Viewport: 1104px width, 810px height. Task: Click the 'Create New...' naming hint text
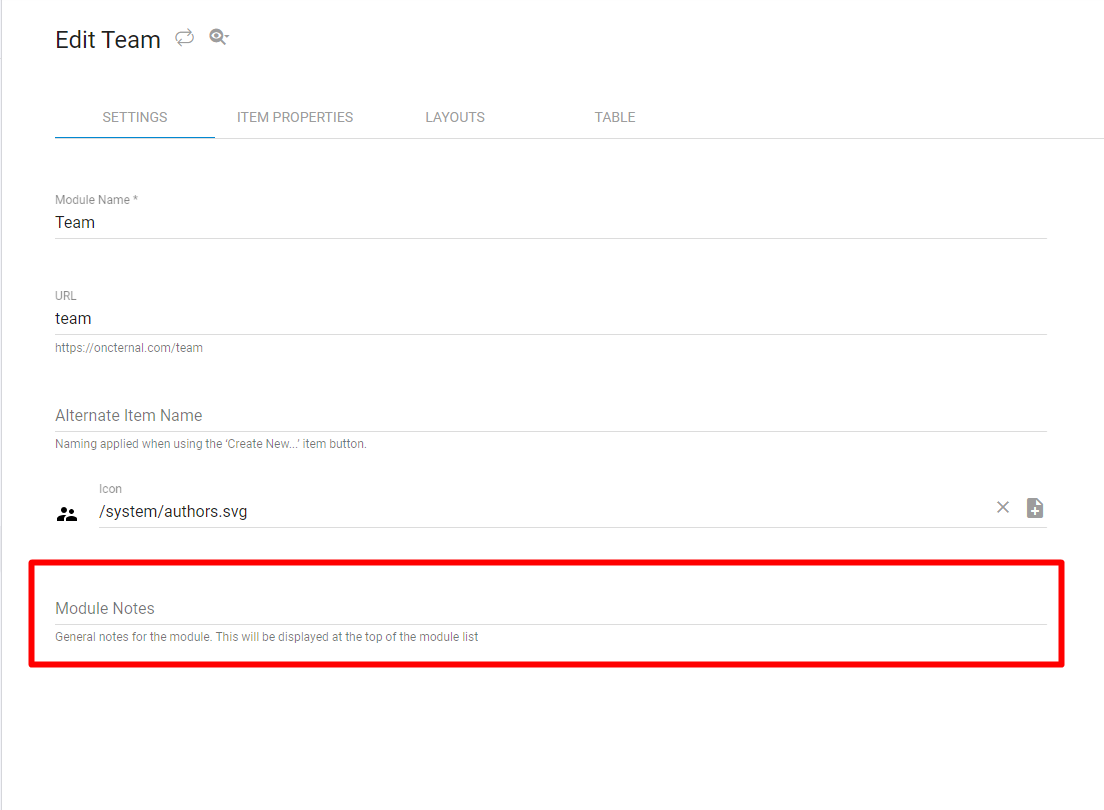click(x=211, y=444)
